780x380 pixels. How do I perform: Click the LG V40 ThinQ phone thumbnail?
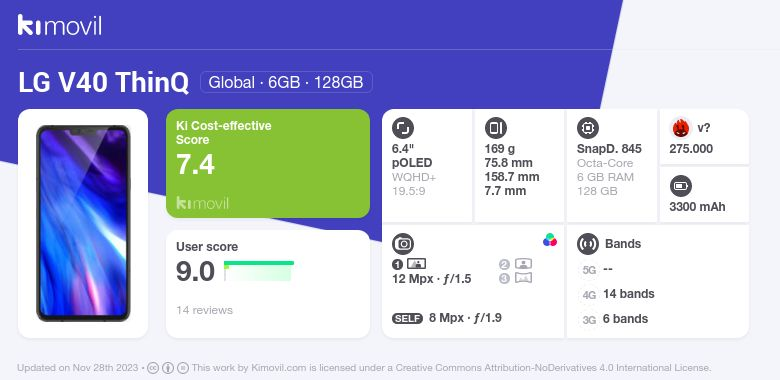click(83, 223)
